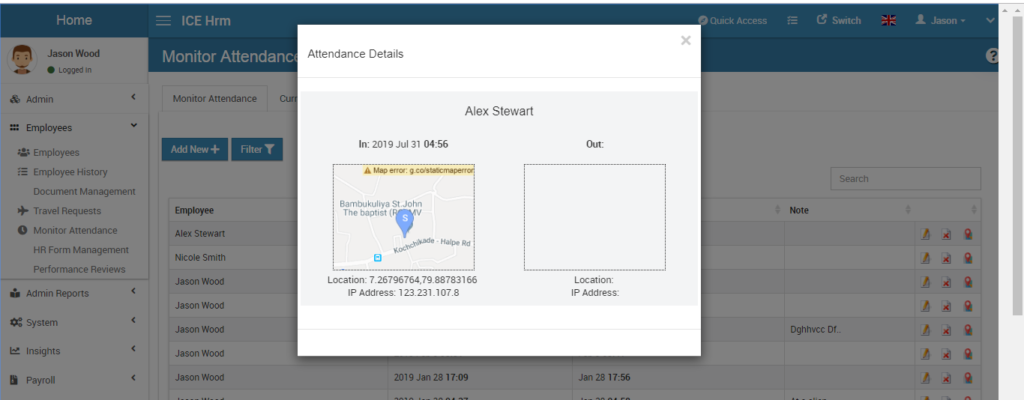Expand the Payroll sidebar section

(74, 380)
